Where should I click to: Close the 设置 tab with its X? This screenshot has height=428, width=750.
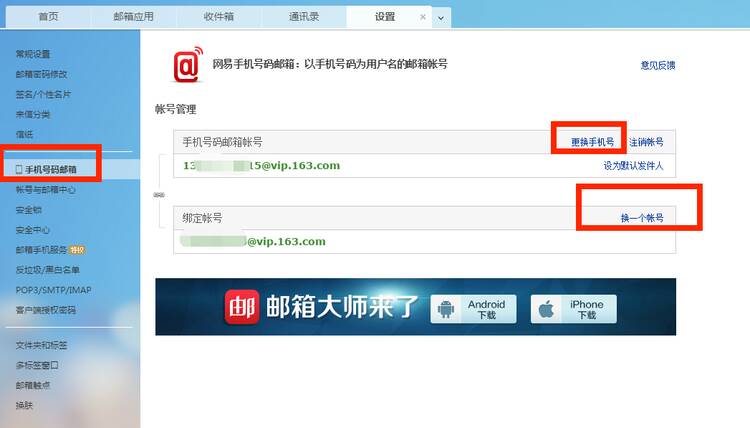(x=423, y=17)
